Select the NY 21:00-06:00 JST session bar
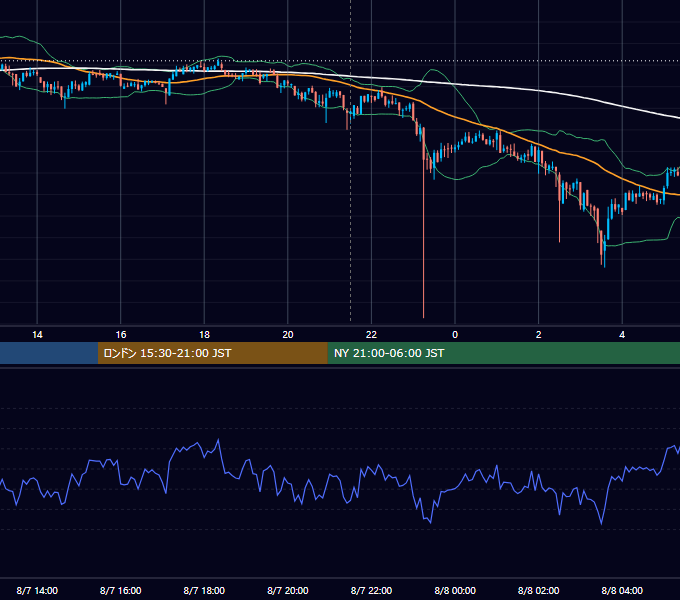The height and width of the screenshot is (600, 680). [x=503, y=353]
